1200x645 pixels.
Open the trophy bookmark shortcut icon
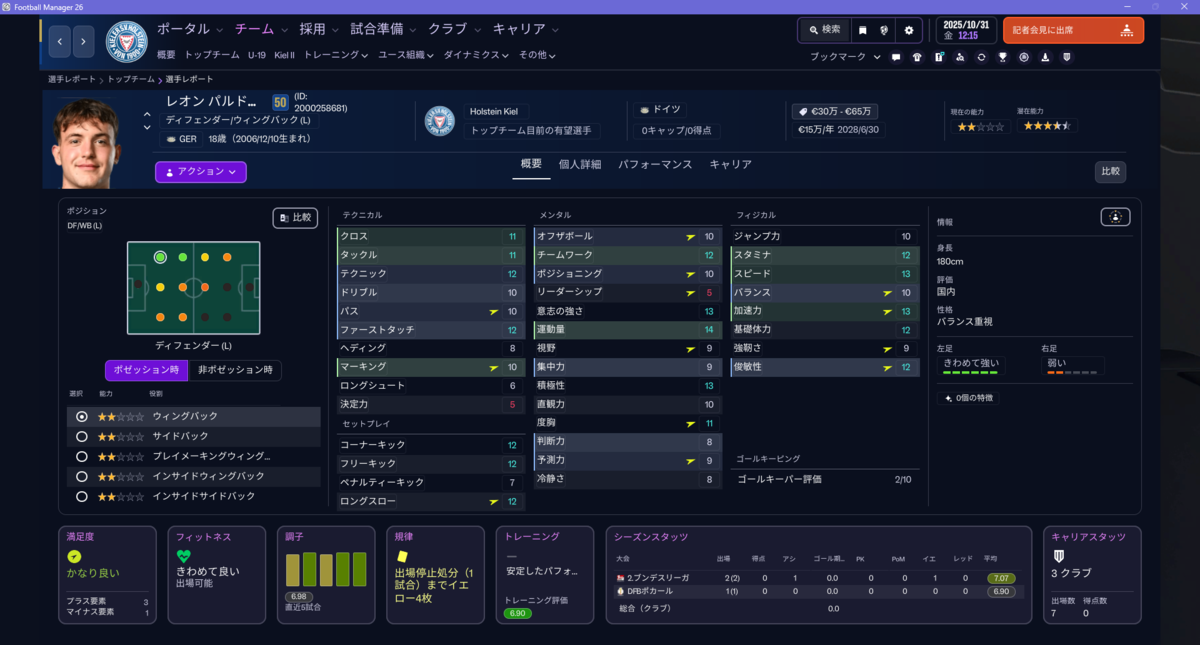coord(1002,57)
